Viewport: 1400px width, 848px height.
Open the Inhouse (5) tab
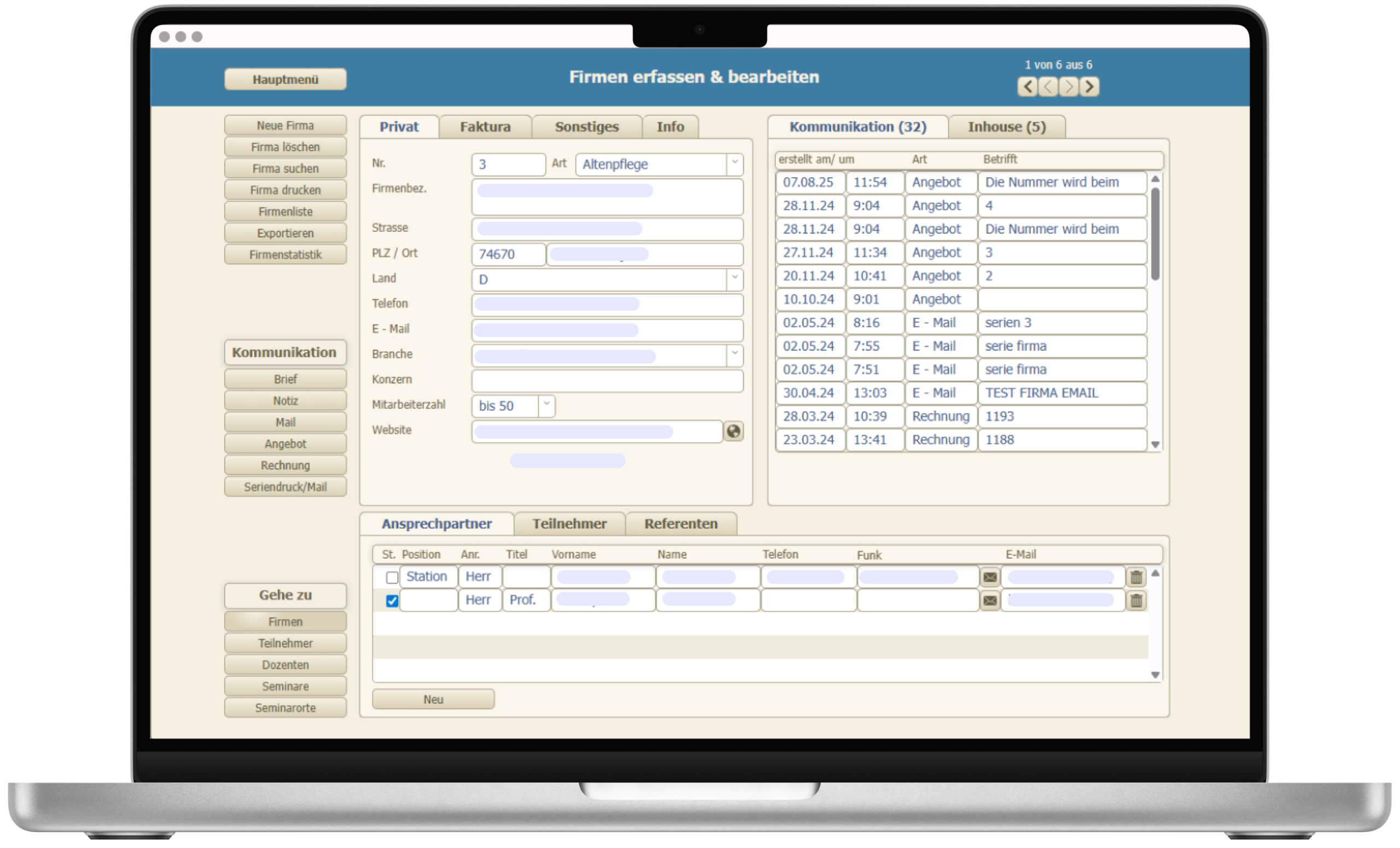(1006, 127)
